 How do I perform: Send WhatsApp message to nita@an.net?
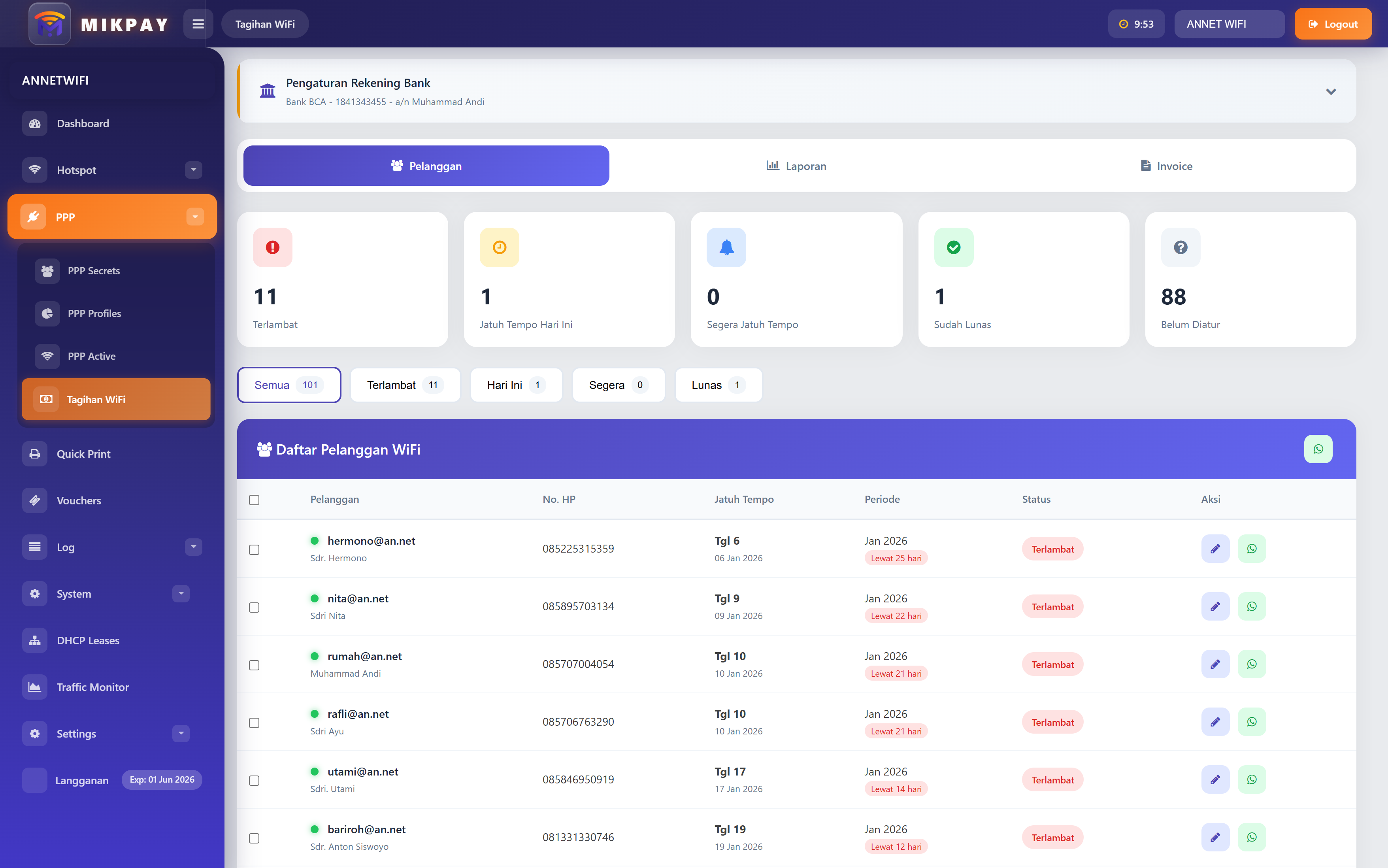pos(1251,606)
